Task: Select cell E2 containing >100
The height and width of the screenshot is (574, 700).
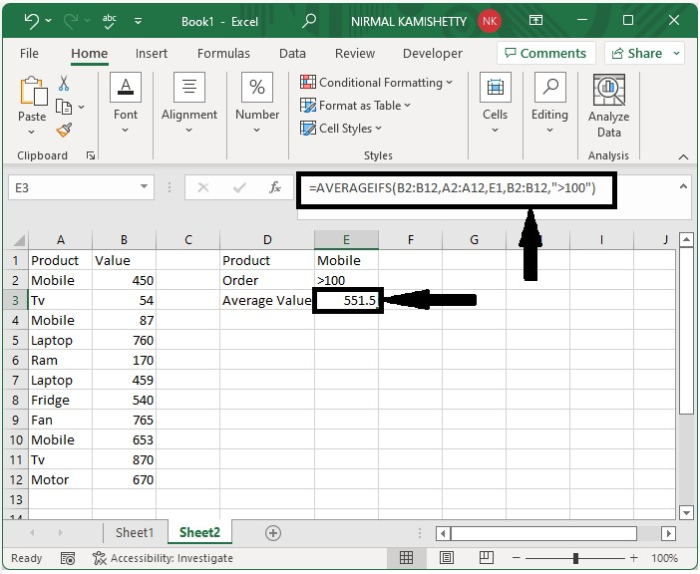Action: (x=346, y=280)
